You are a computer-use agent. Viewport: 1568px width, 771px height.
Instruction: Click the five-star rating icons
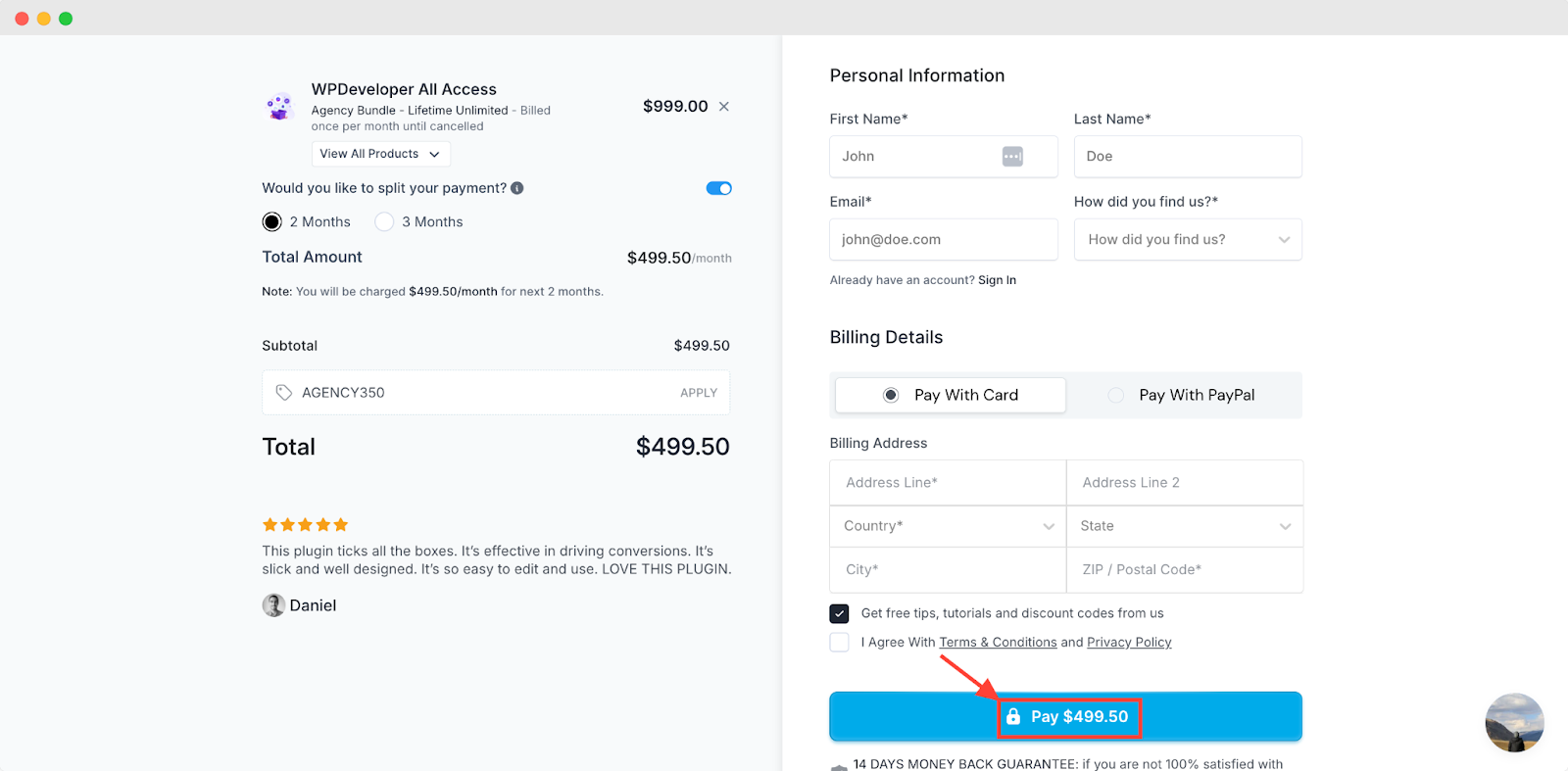pyautogui.click(x=305, y=525)
